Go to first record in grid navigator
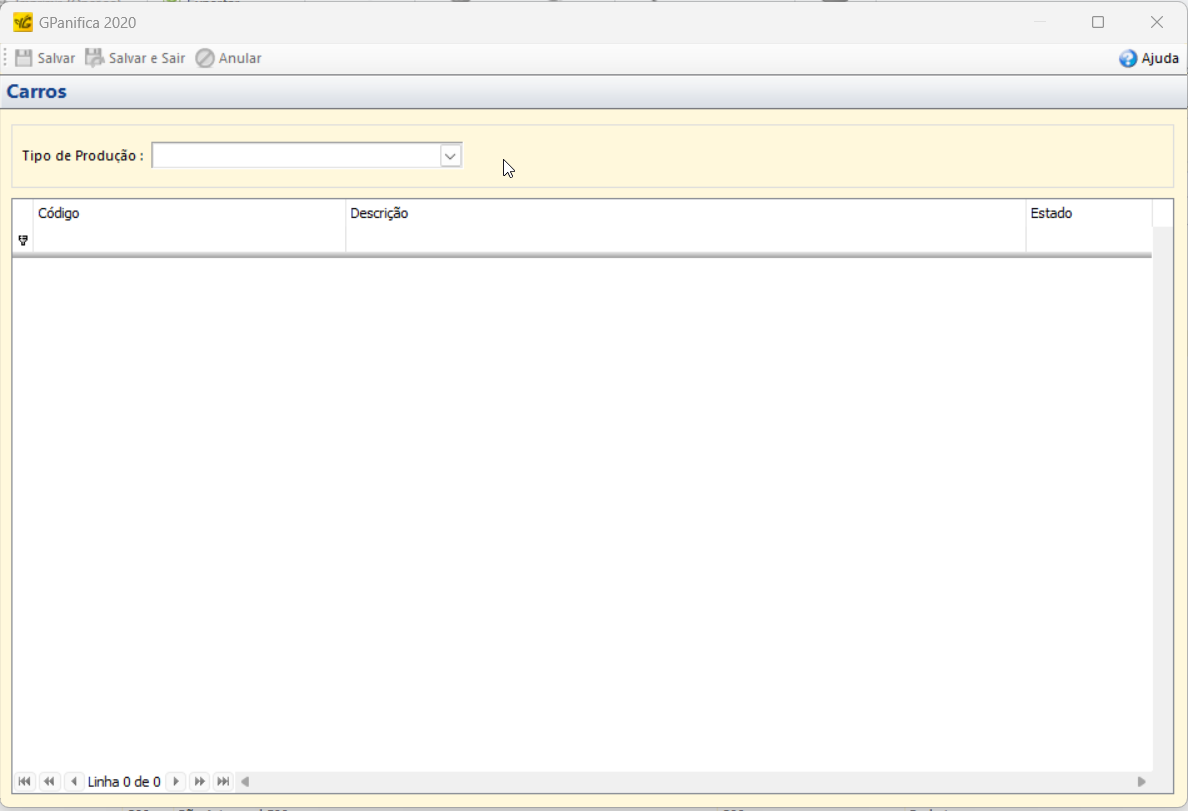 [24, 781]
